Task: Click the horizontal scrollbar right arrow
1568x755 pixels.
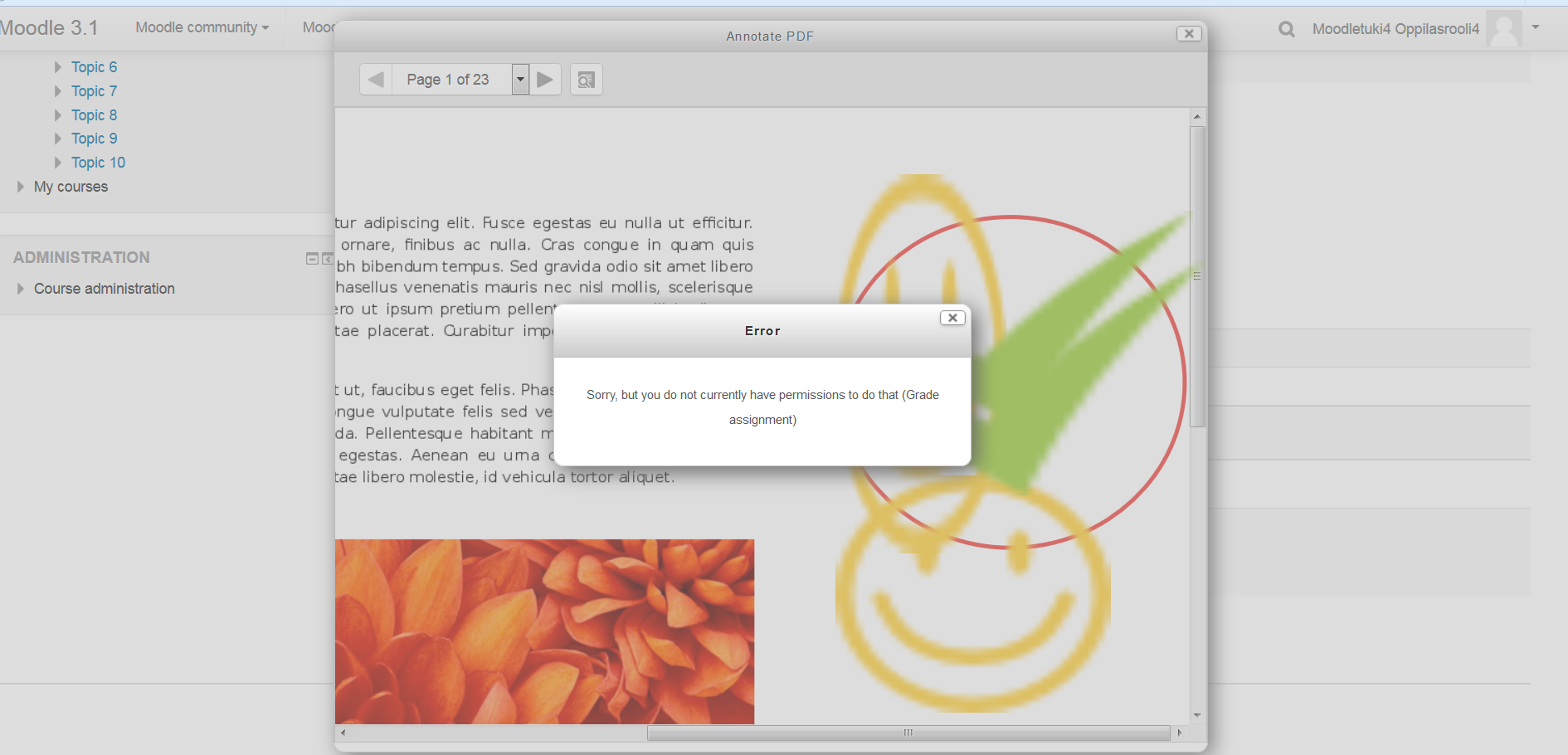Action: [1179, 733]
